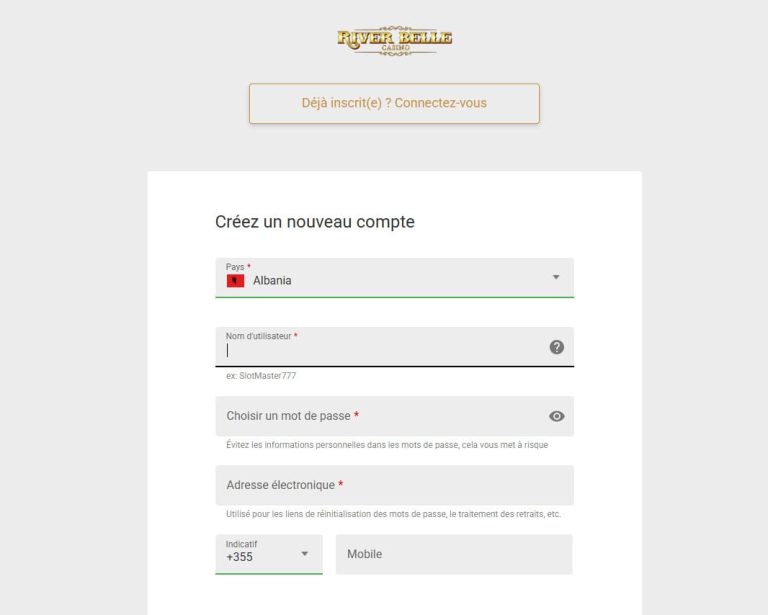The image size is (768, 615).
Task: Click the River Belle Casino logo
Action: pos(394,40)
